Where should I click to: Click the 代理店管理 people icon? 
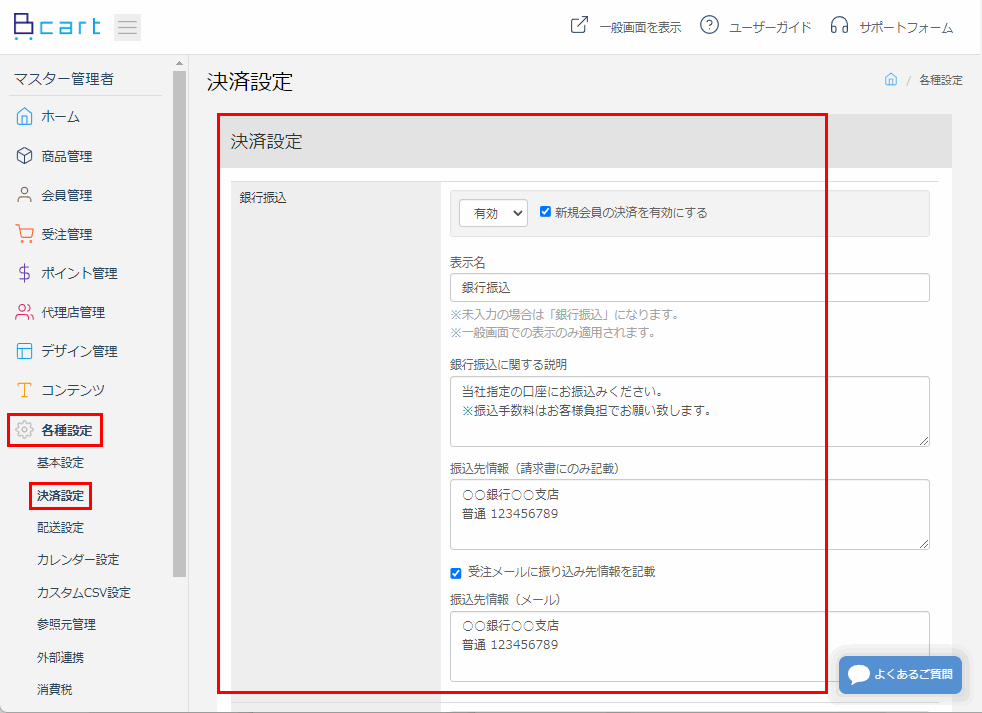click(x=24, y=312)
